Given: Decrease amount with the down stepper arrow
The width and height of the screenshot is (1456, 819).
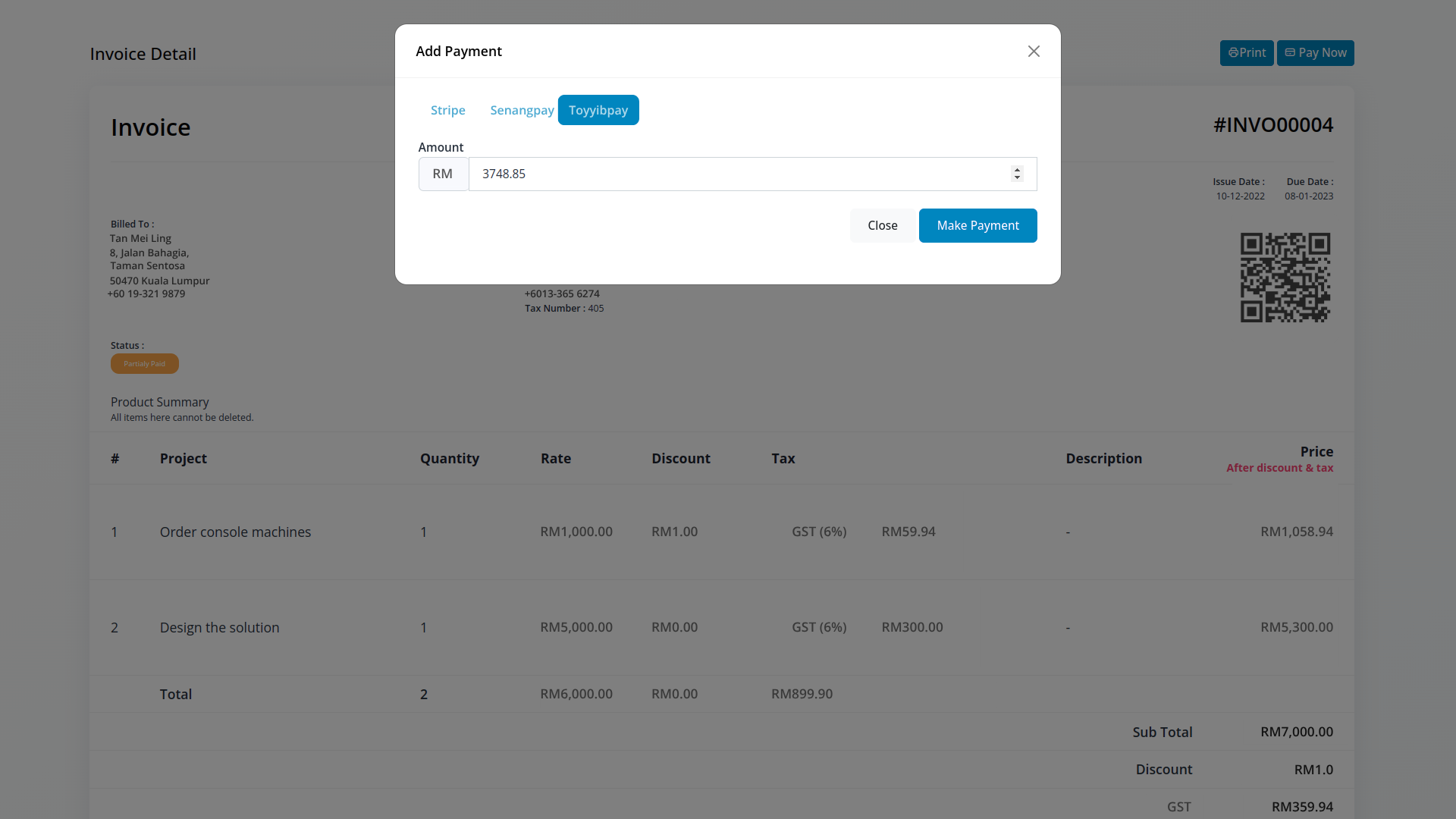Looking at the screenshot, I should [1017, 178].
